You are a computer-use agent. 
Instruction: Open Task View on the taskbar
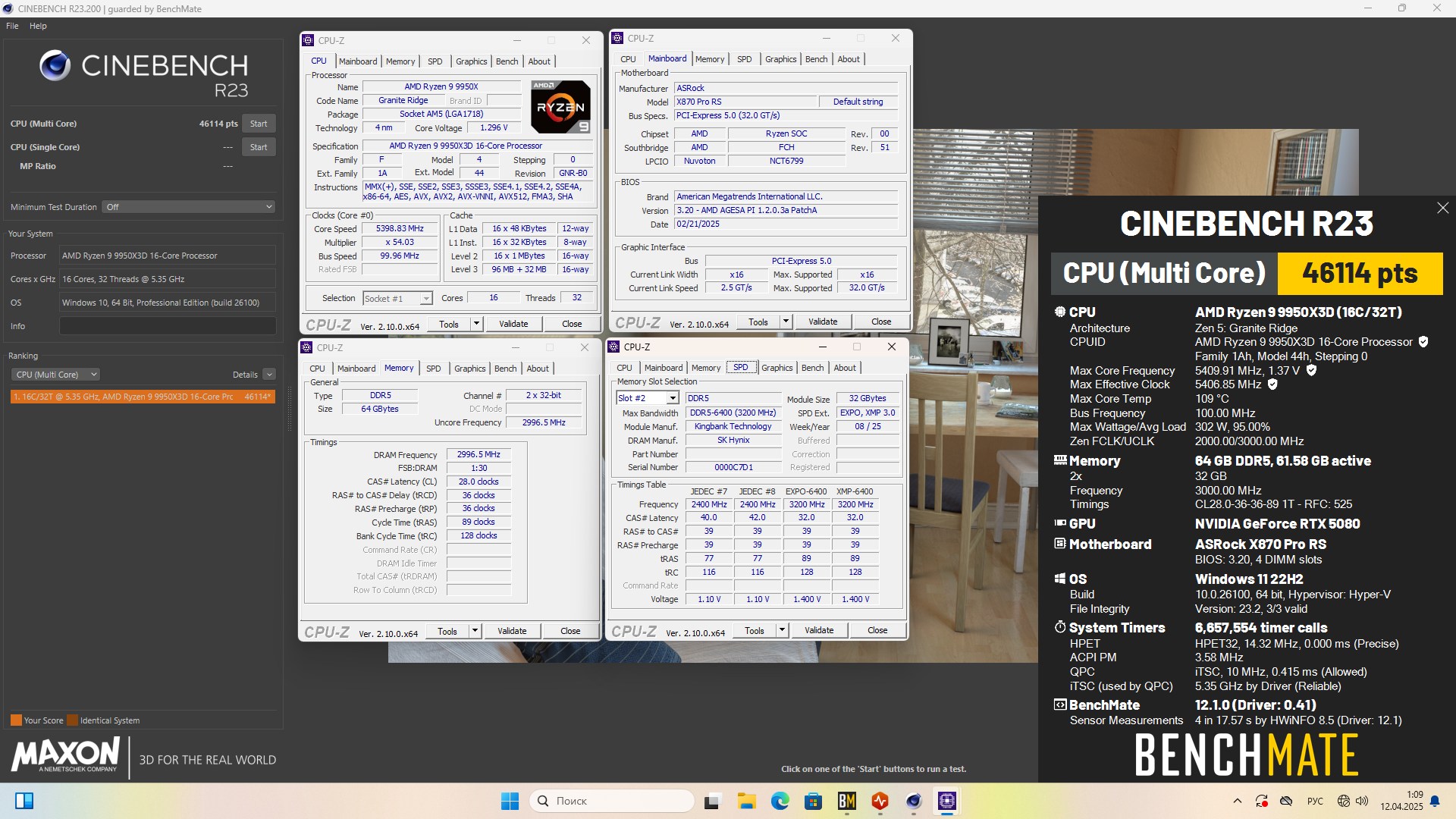point(712,801)
